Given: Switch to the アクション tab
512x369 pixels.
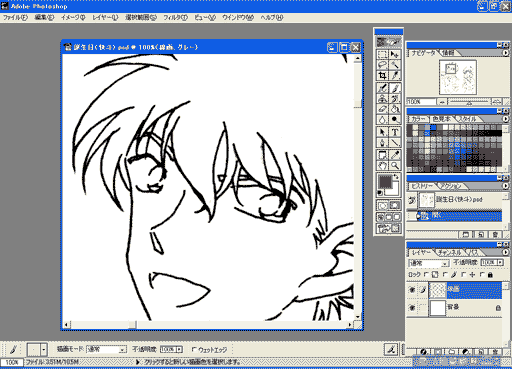Looking at the screenshot, I should (x=450, y=186).
